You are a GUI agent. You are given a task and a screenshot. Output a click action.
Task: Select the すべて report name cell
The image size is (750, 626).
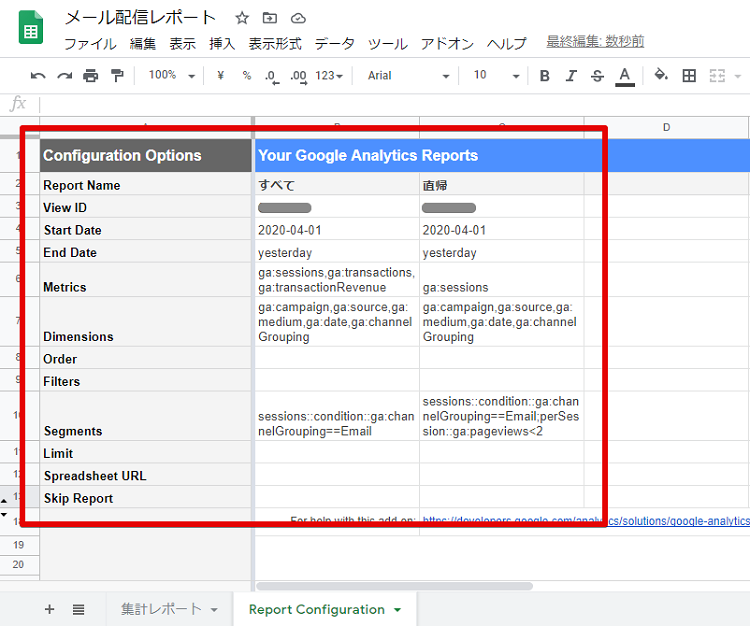pos(337,184)
